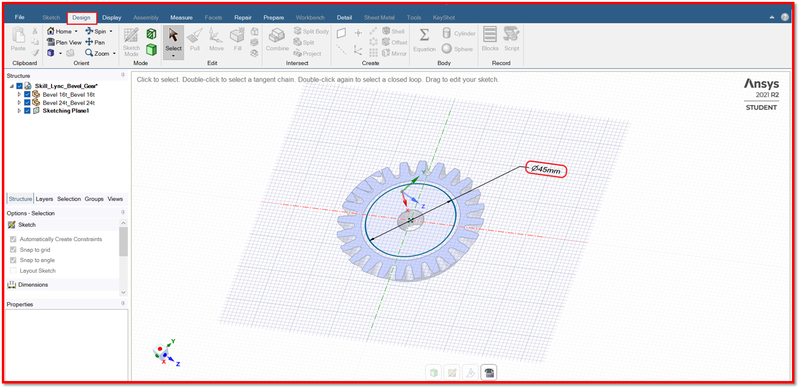Image resolution: width=800 pixels, height=389 pixels.
Task: Switch to 3D mode green cube
Action: click(151, 50)
